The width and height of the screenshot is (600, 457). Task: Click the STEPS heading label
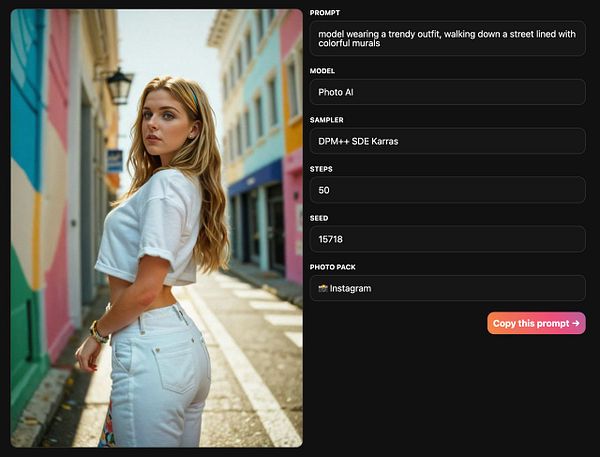(321, 169)
